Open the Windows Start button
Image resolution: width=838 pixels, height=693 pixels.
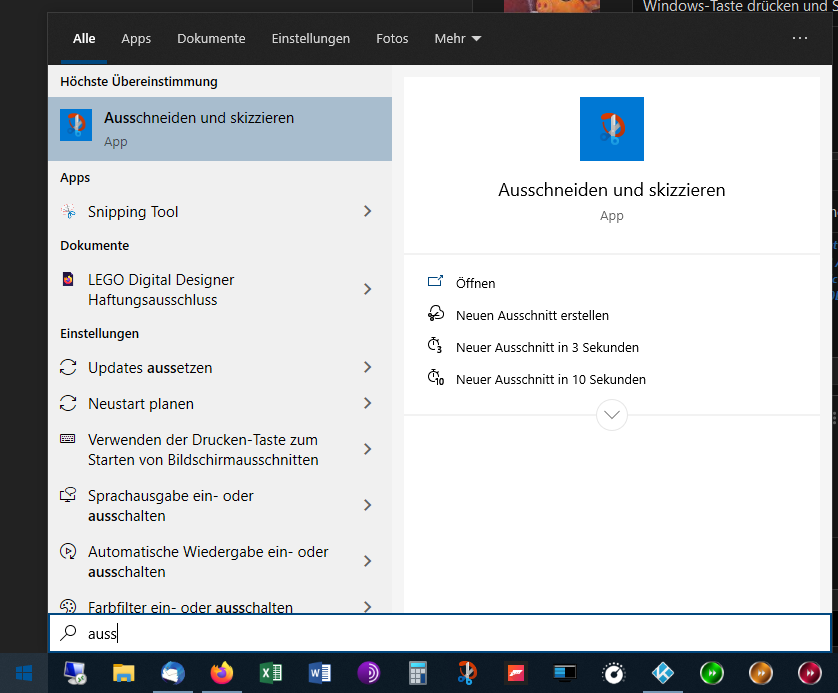pyautogui.click(x=24, y=673)
